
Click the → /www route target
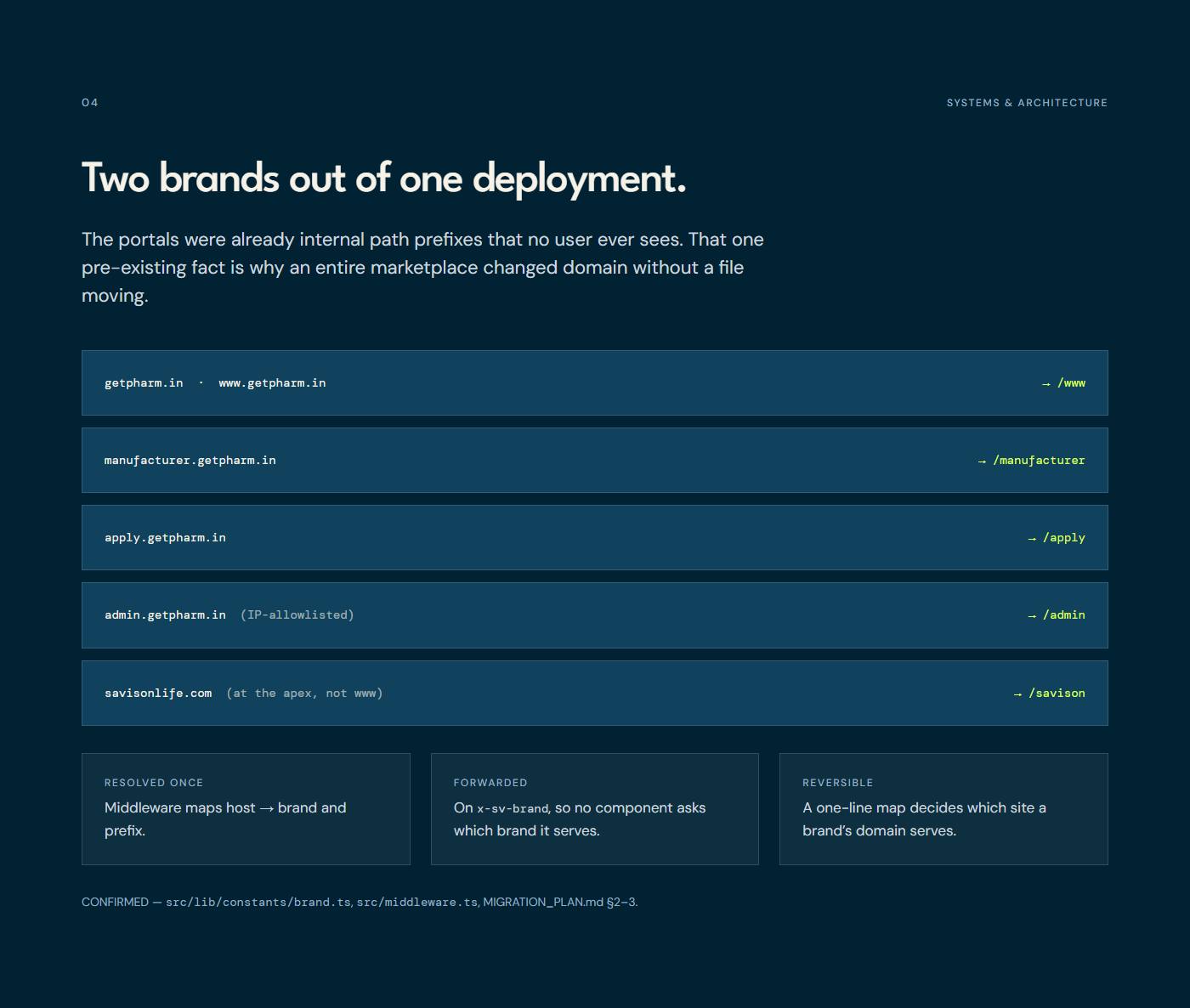(x=1063, y=382)
